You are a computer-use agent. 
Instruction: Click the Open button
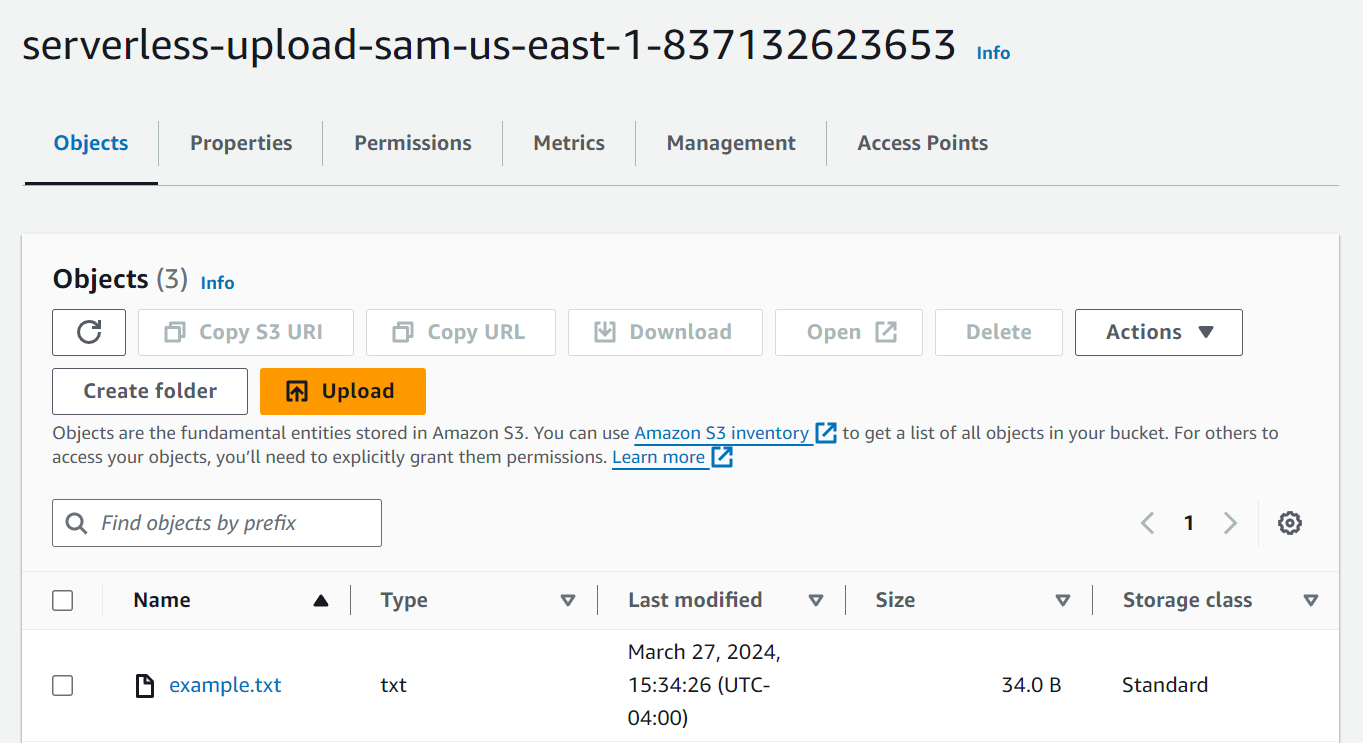pos(849,332)
